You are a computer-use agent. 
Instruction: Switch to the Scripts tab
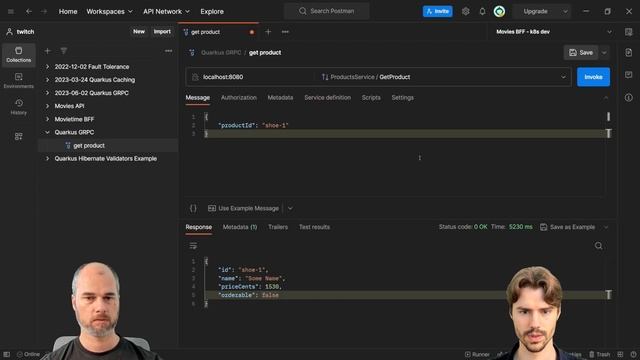tap(371, 98)
